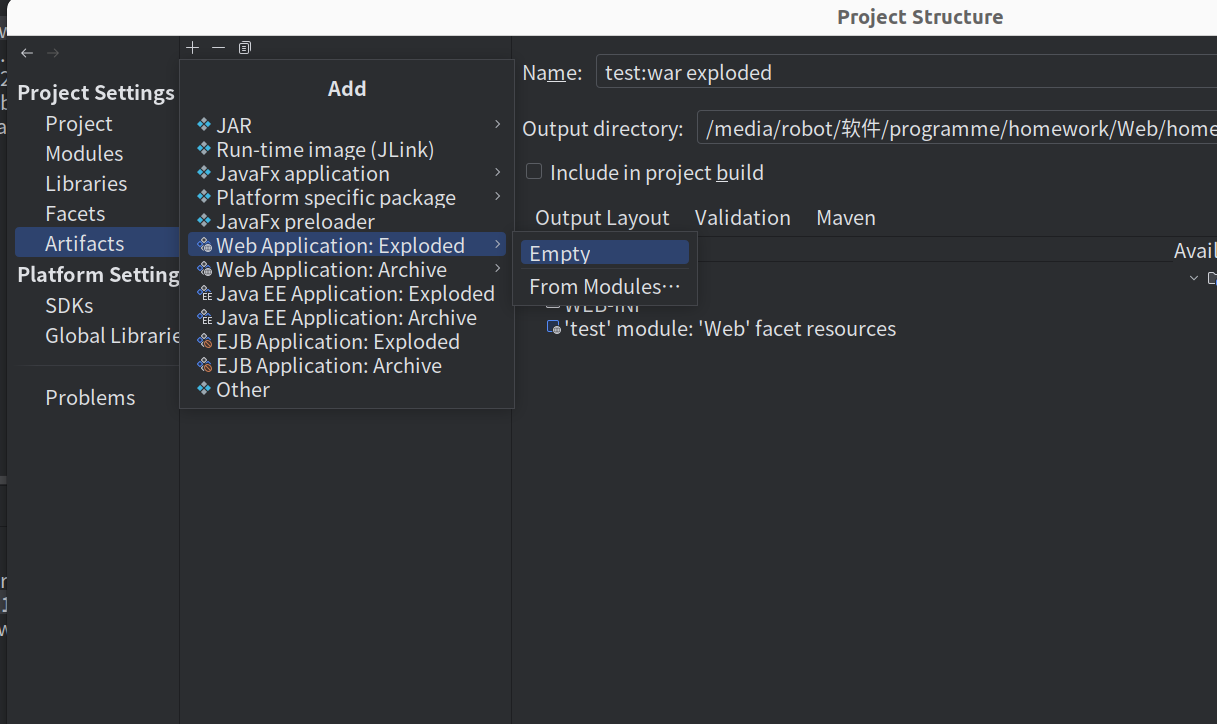1217x724 pixels.
Task: Choose From Modules… in the submenu
Action: pyautogui.click(x=604, y=287)
